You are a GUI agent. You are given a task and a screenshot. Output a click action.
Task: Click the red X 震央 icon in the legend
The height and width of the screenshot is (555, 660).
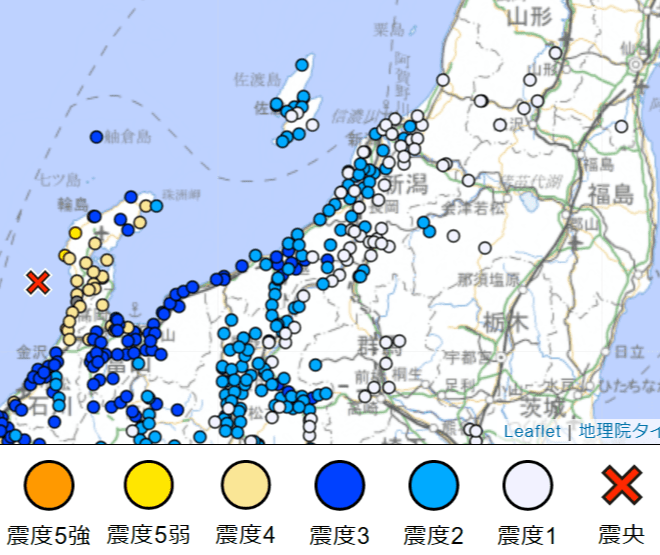tap(621, 486)
